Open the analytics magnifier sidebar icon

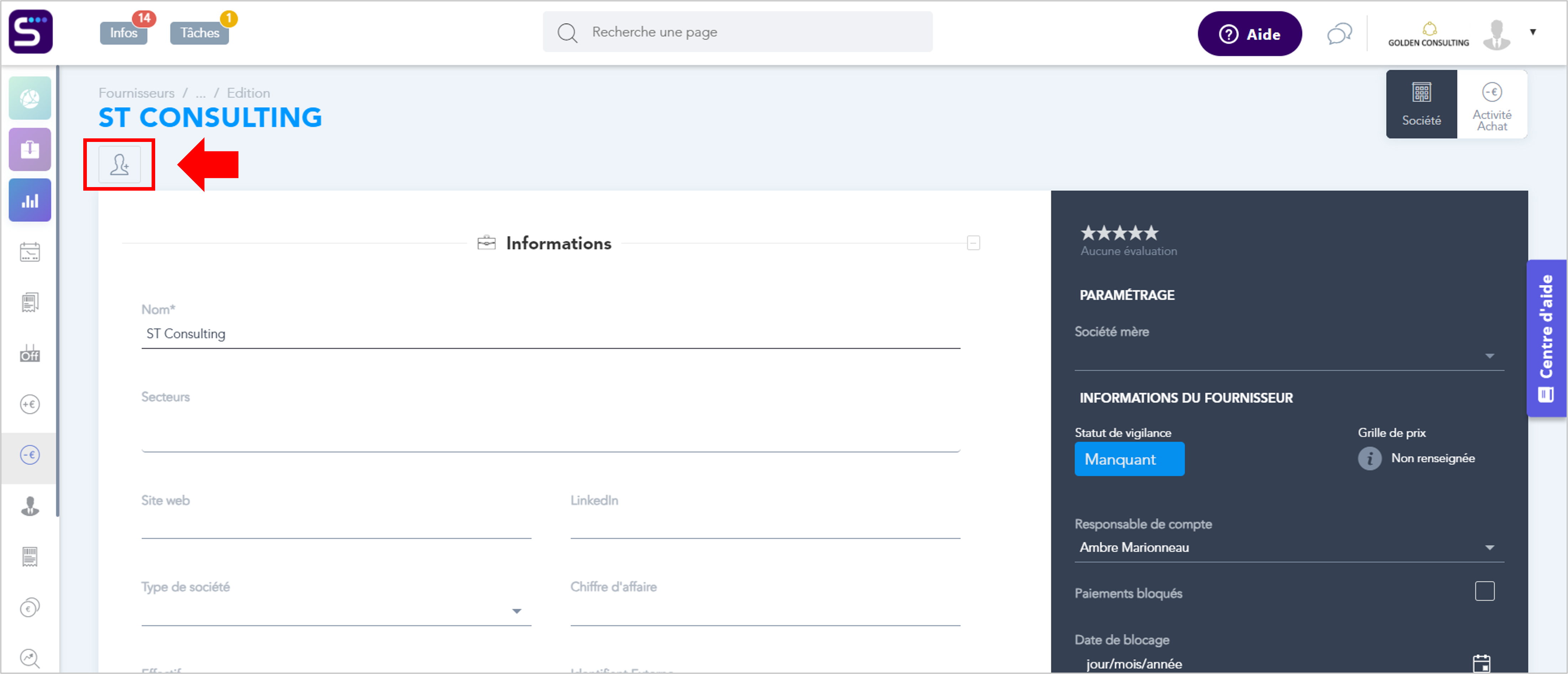[30, 658]
